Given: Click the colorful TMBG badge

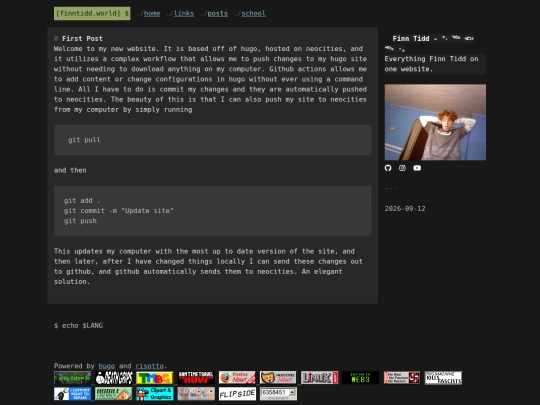Looking at the screenshot, I should pos(155,378).
